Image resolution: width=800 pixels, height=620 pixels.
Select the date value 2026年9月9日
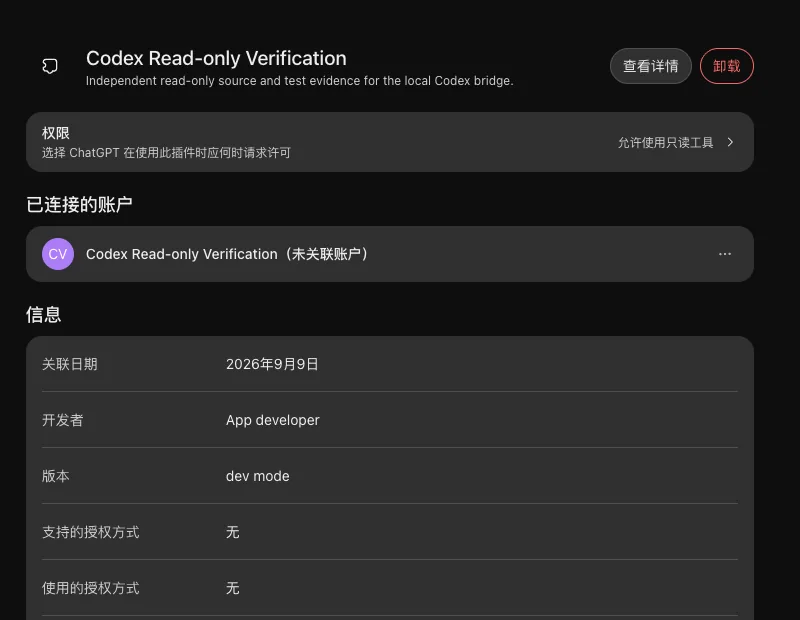(272, 364)
